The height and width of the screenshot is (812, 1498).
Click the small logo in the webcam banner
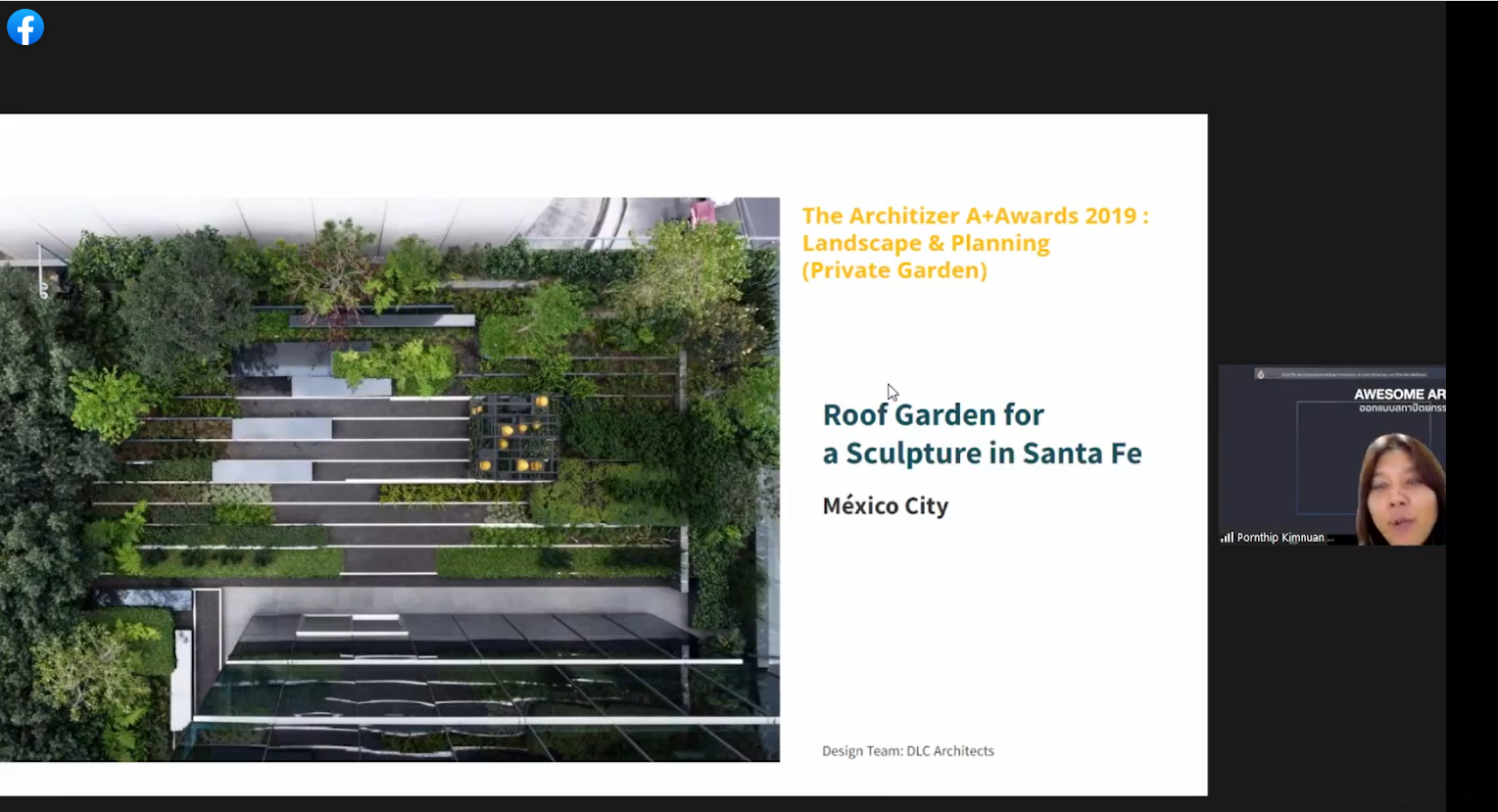[1260, 374]
